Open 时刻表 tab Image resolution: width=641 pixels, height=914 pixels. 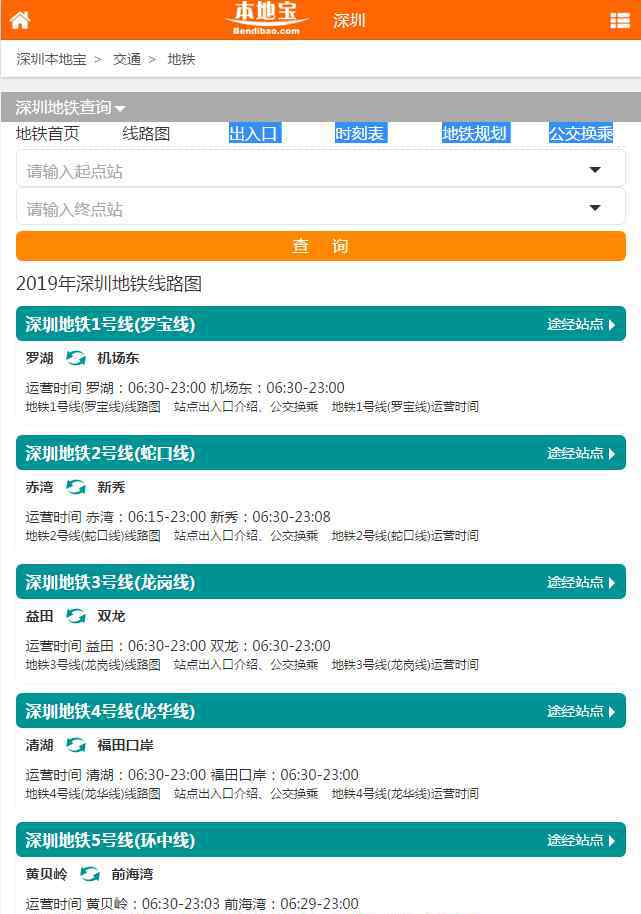click(x=361, y=133)
